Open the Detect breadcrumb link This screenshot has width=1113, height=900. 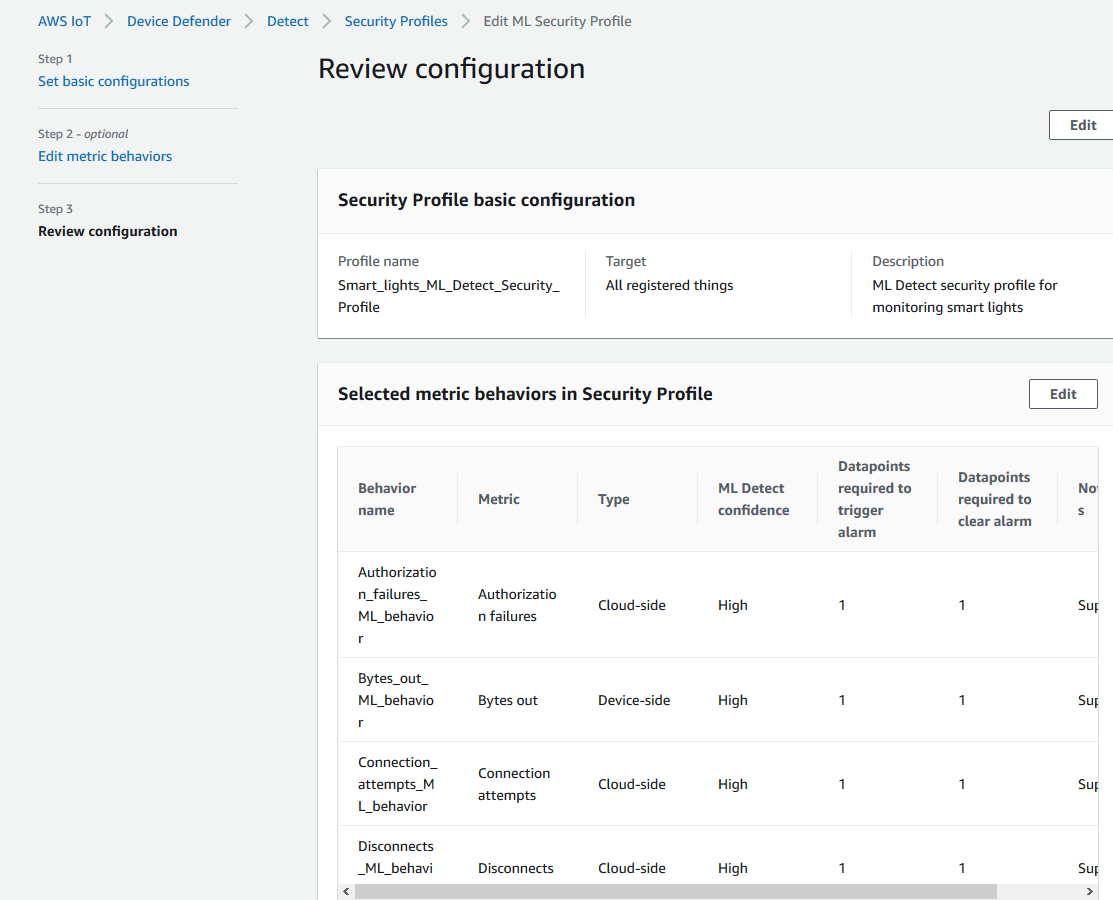[288, 20]
